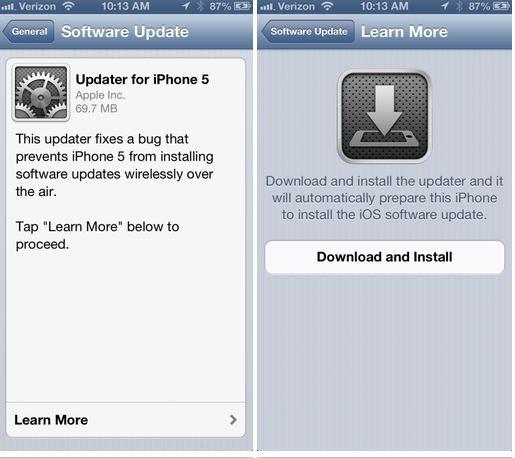
Task: Tap the Wi-Fi icon in the left status bar
Action: click(x=69, y=6)
